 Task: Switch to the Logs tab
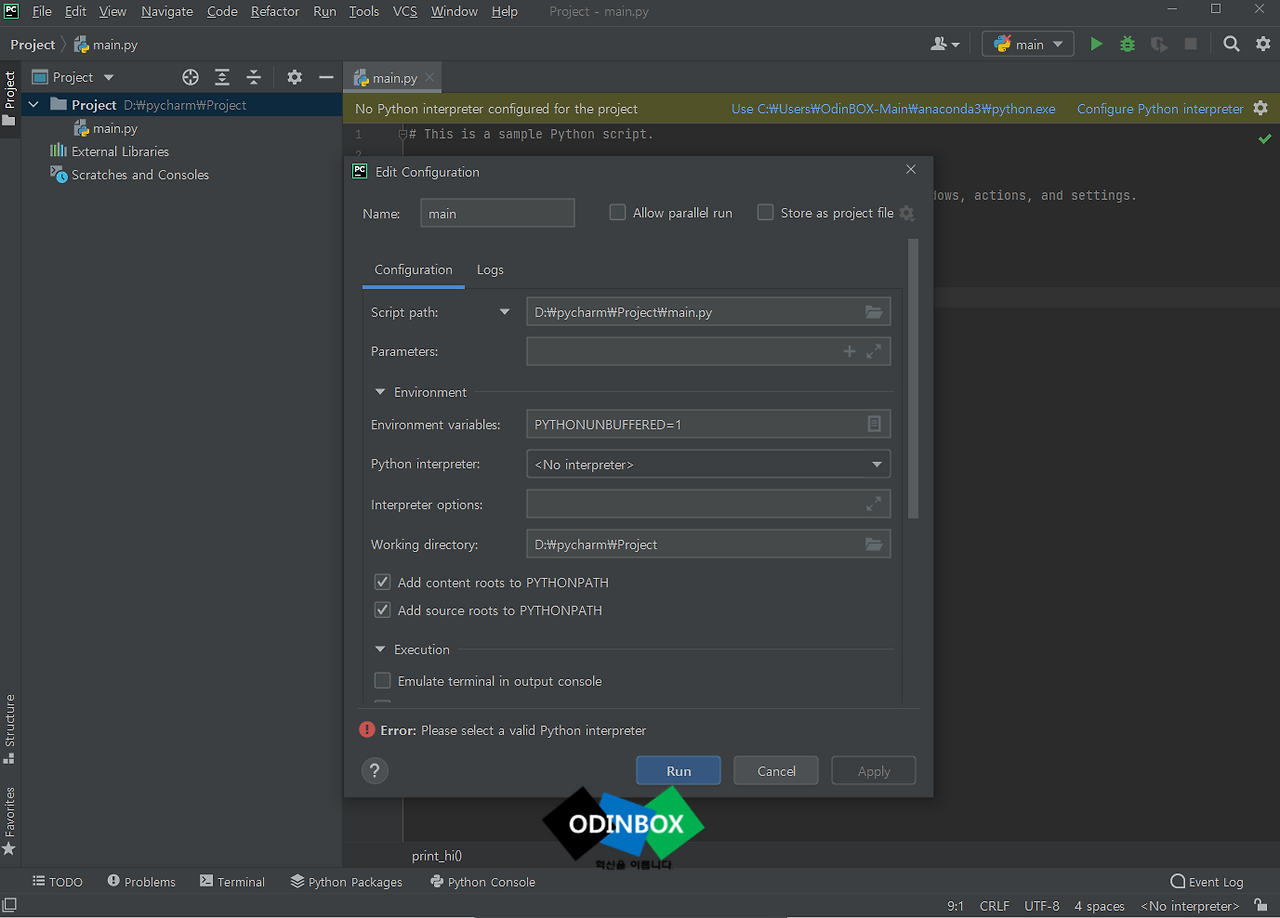(490, 270)
